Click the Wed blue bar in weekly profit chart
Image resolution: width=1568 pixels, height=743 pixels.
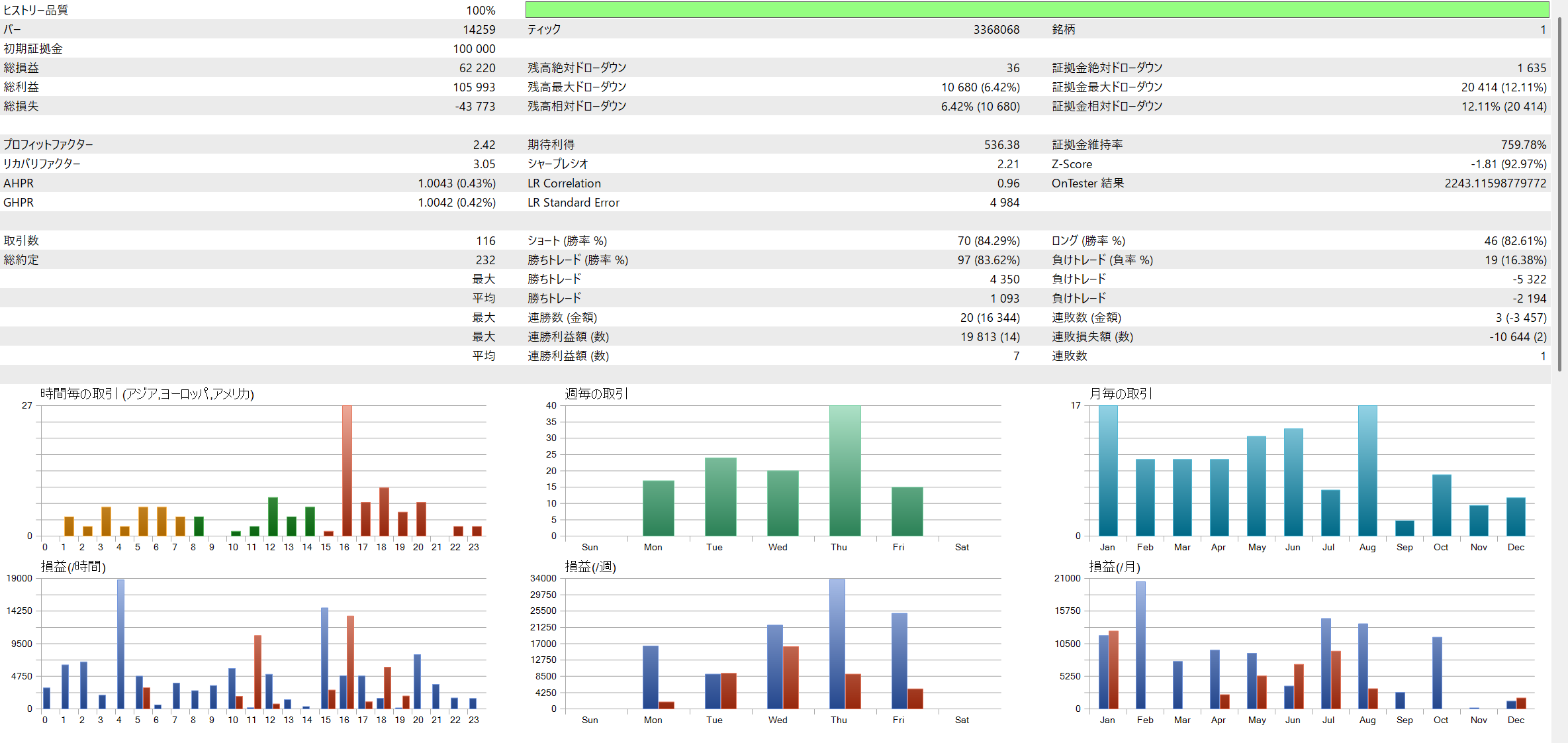click(x=774, y=666)
